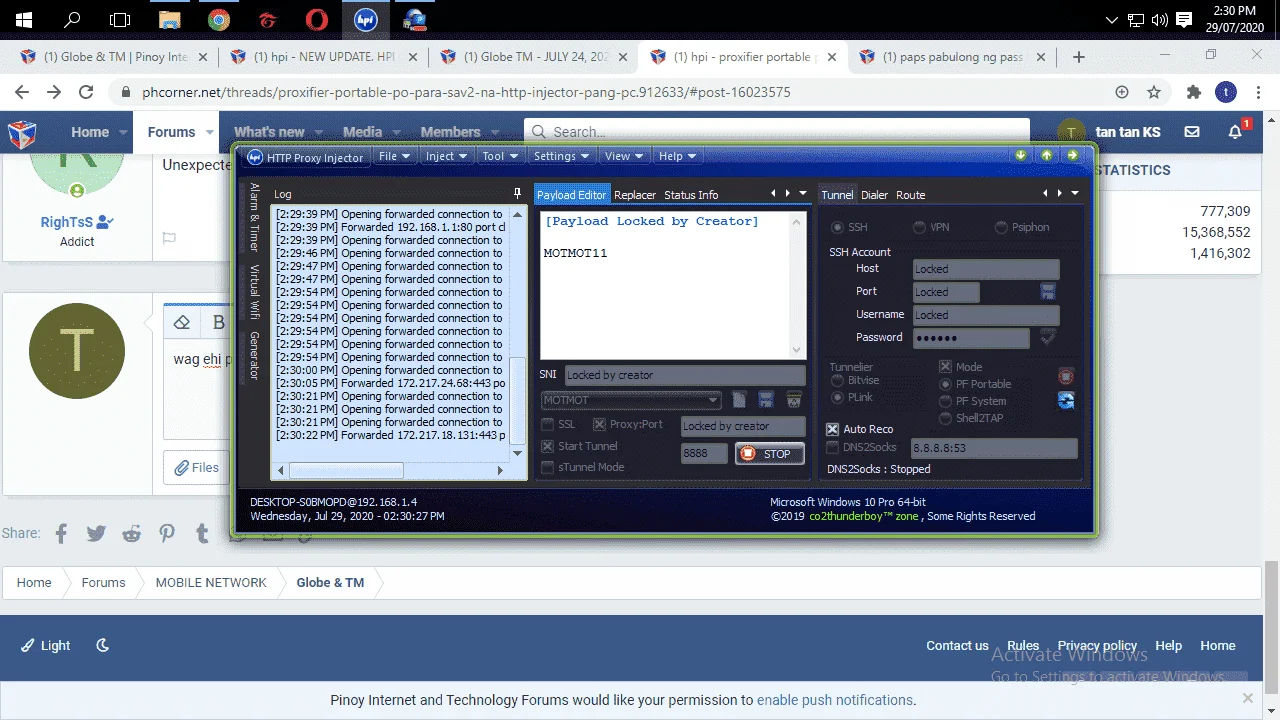Viewport: 1280px width, 720px height.
Task: Select the VPN tunnel type radio
Action: pyautogui.click(x=920, y=228)
